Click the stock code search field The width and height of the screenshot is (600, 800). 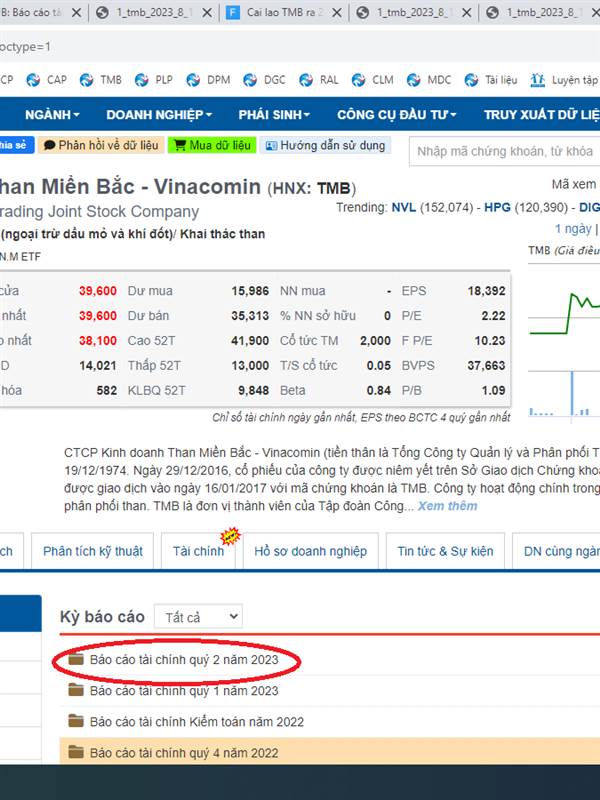coord(505,152)
